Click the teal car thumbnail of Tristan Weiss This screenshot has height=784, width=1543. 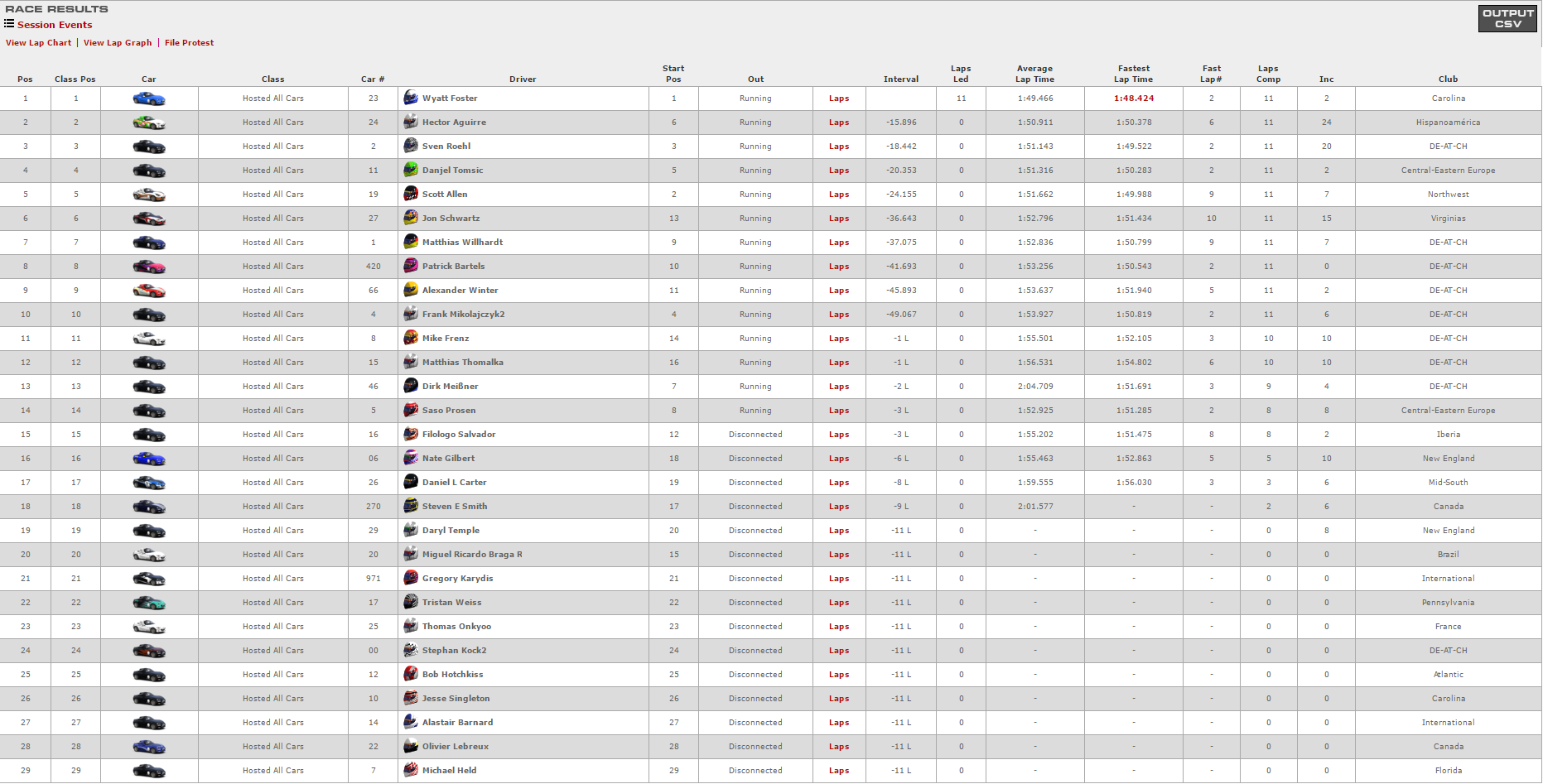pyautogui.click(x=149, y=604)
